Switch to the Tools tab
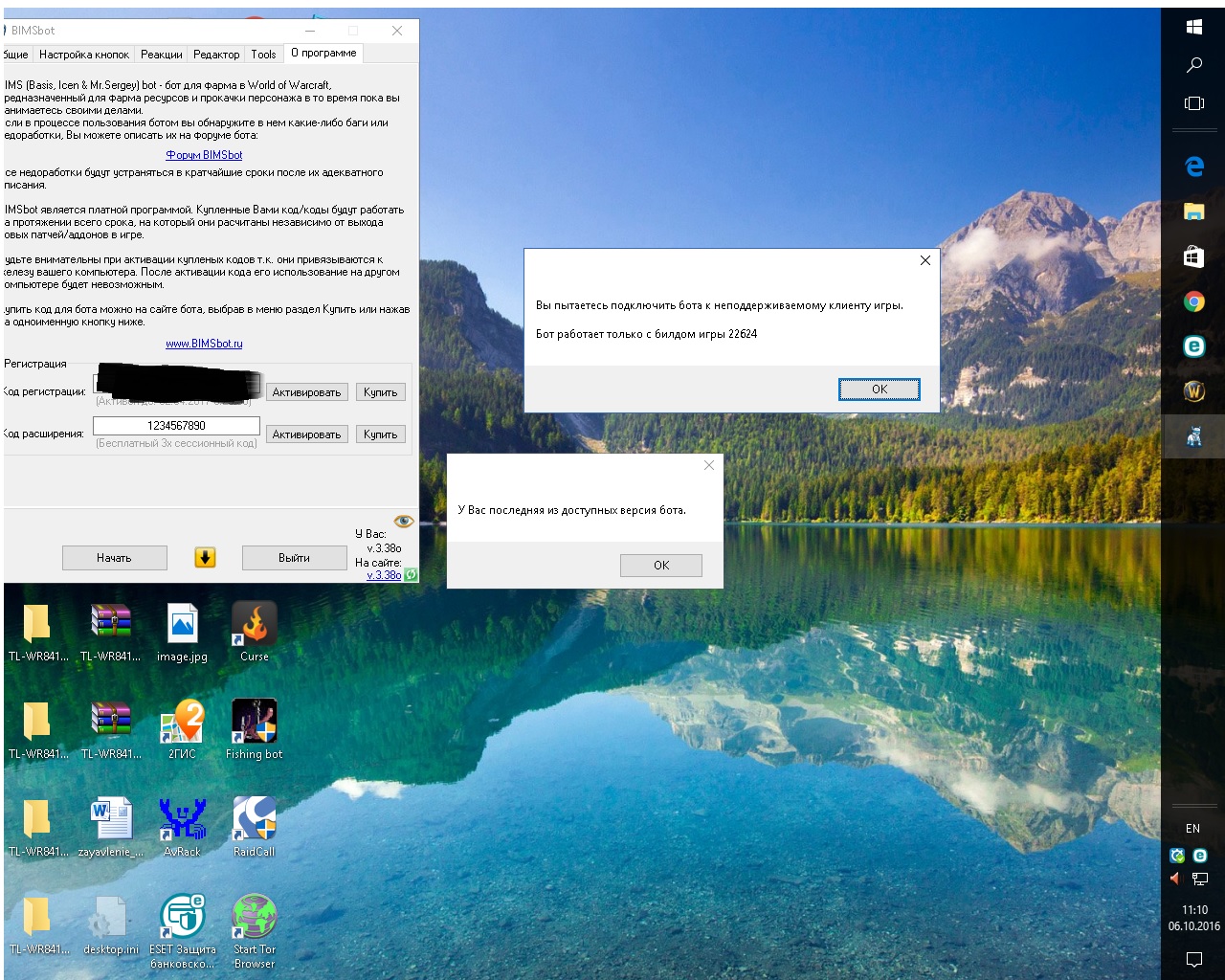 click(x=263, y=55)
